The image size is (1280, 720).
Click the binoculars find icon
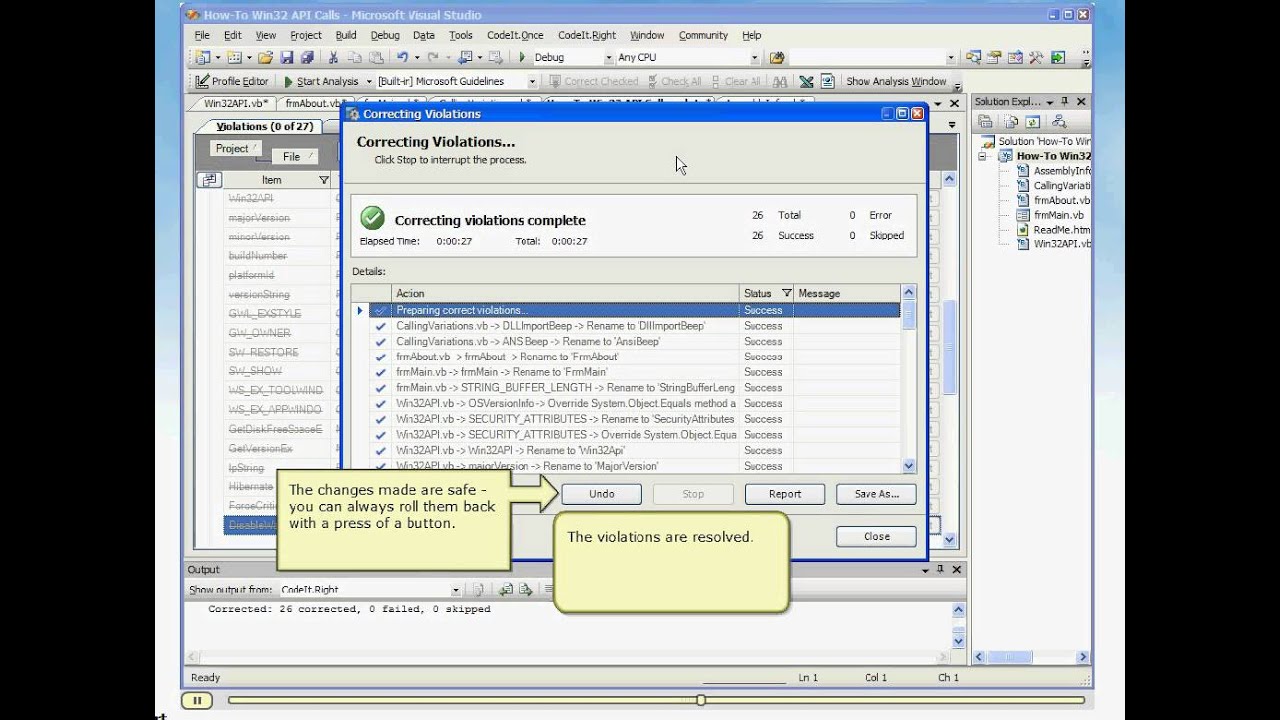(x=780, y=81)
